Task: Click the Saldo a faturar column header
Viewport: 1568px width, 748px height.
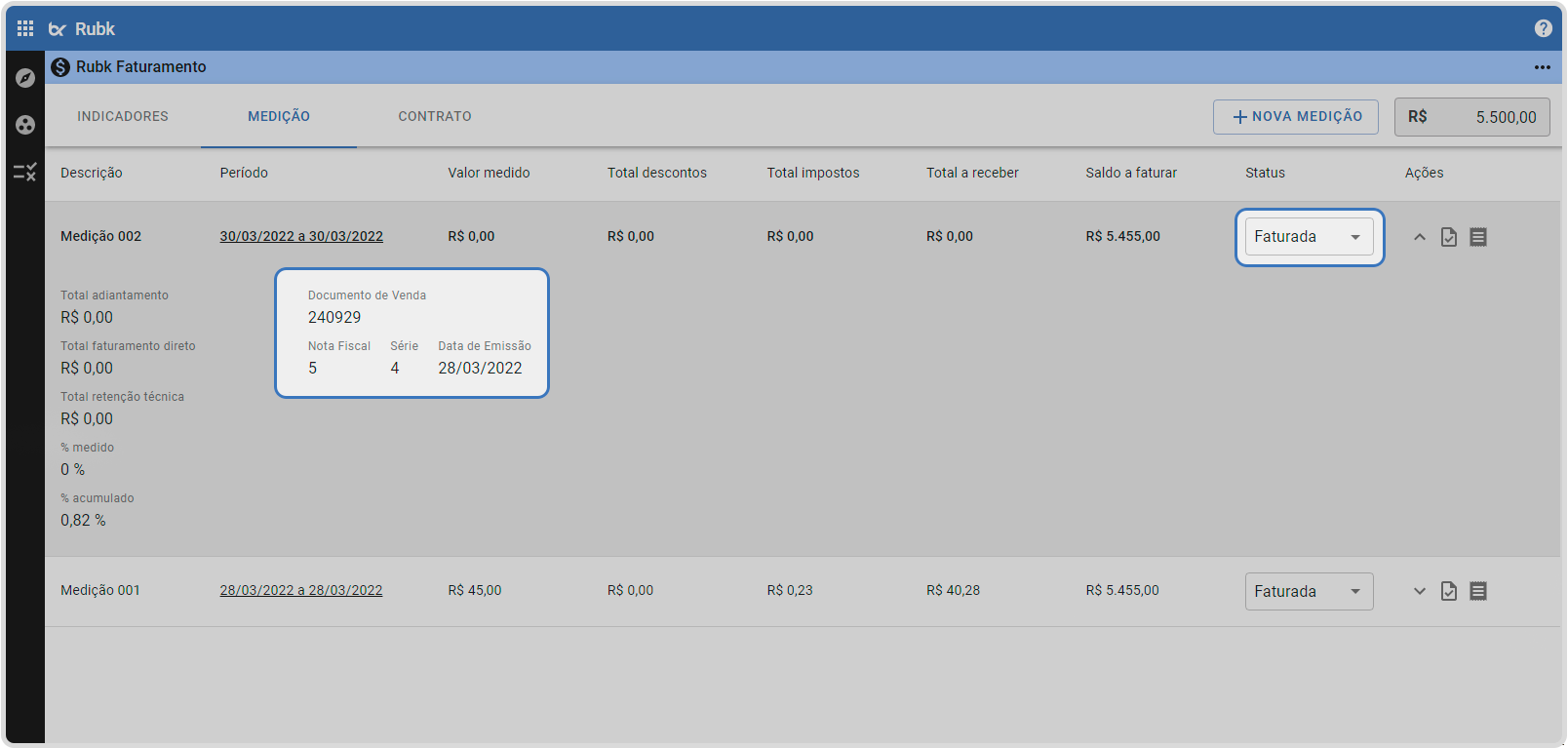Action: [x=1131, y=173]
